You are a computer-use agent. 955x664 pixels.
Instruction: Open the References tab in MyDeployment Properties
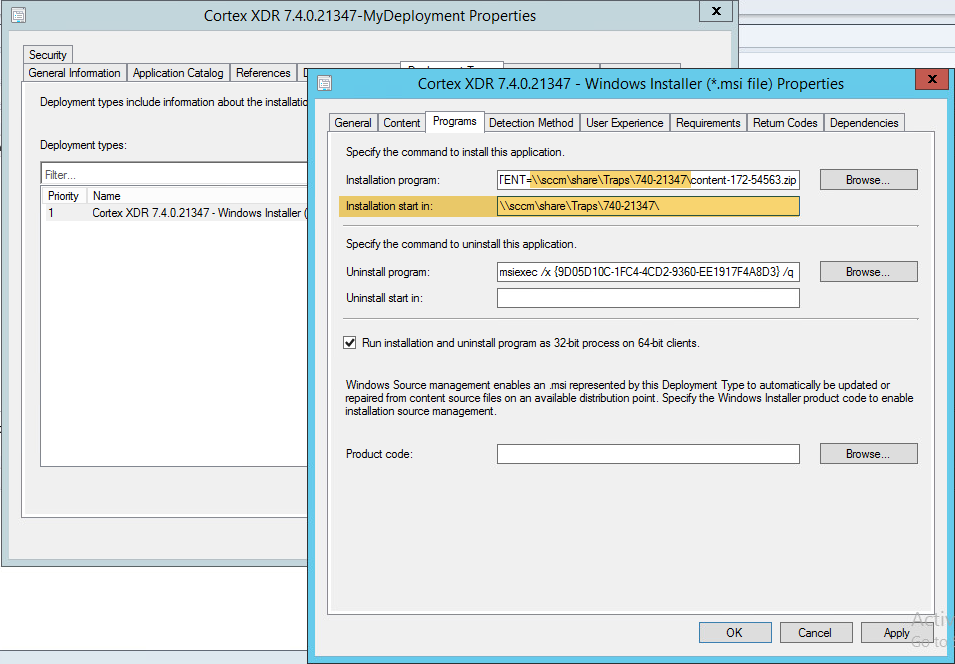263,72
